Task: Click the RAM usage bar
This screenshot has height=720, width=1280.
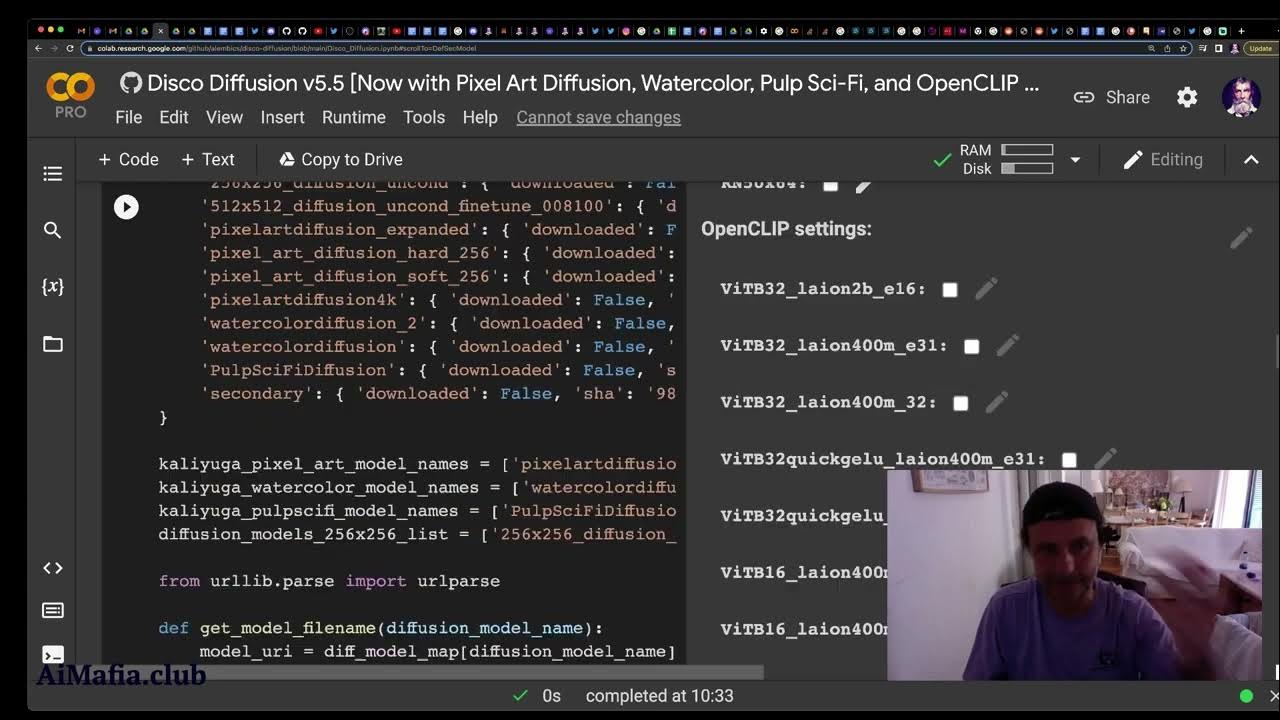Action: pyautogui.click(x=1027, y=150)
